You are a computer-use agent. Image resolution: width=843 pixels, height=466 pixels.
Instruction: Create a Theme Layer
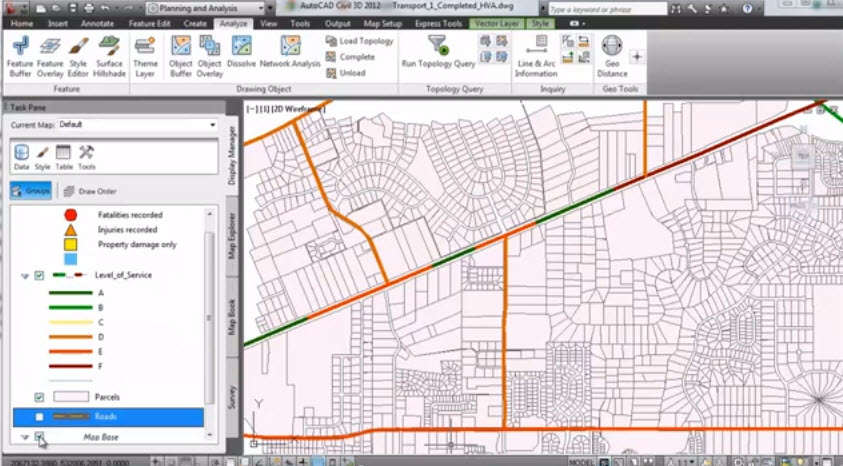pyautogui.click(x=145, y=56)
